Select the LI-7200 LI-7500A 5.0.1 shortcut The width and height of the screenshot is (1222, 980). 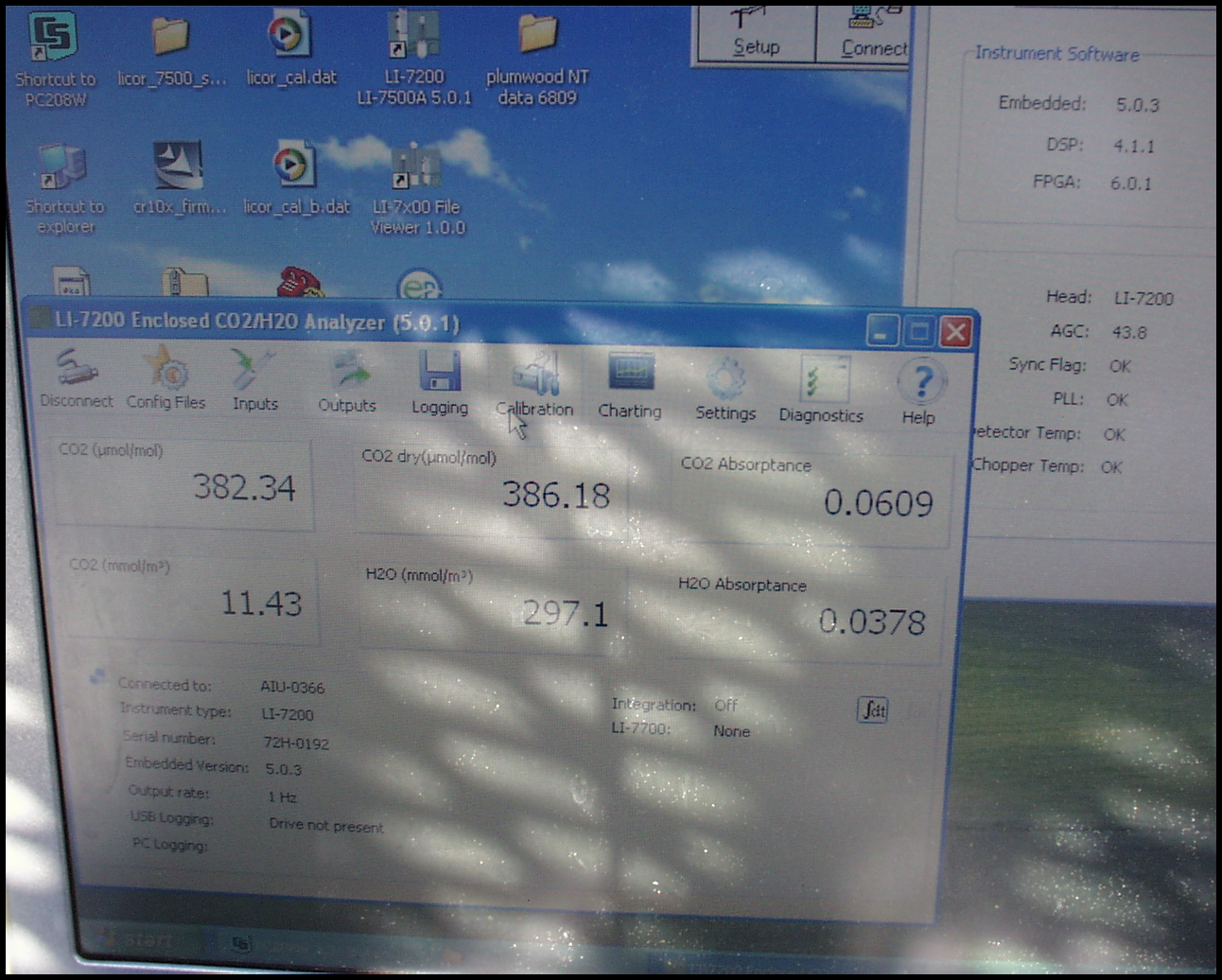pos(413,59)
